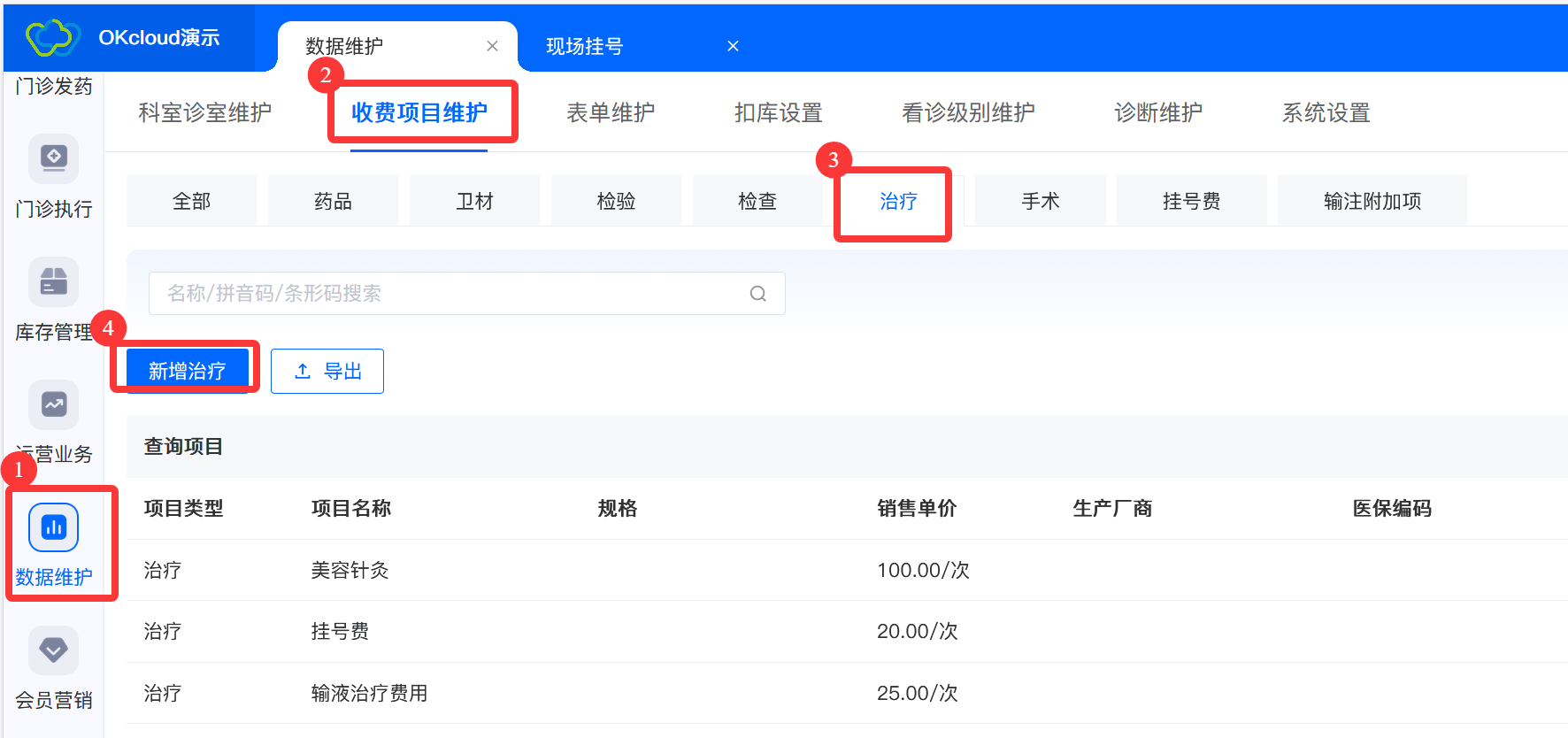Open the 会员营销 diamond icon in sidebar
Image resolution: width=1568 pixels, height=738 pixels.
[54, 650]
